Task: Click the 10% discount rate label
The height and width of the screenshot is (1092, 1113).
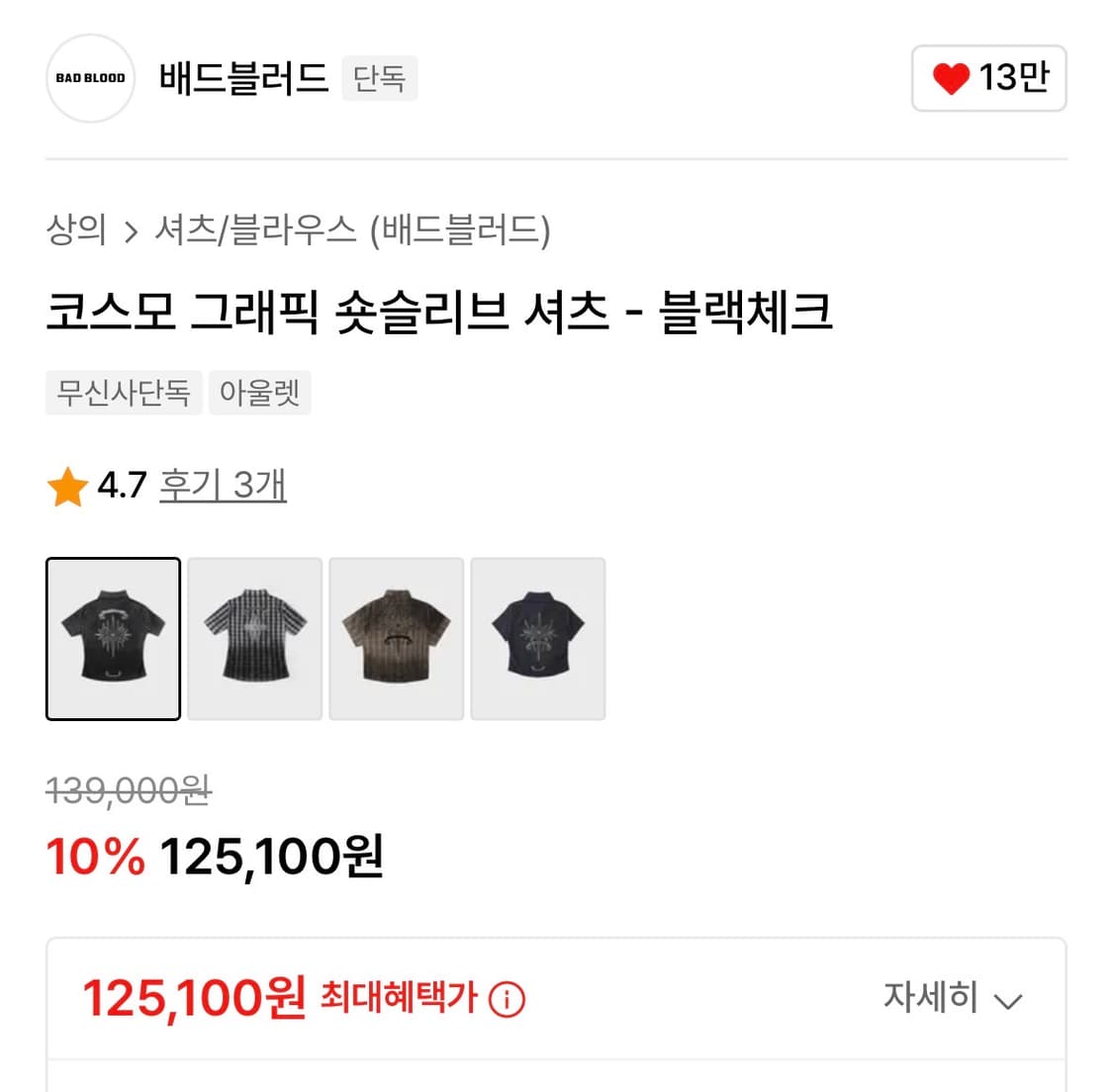Action: pyautogui.click(x=94, y=859)
